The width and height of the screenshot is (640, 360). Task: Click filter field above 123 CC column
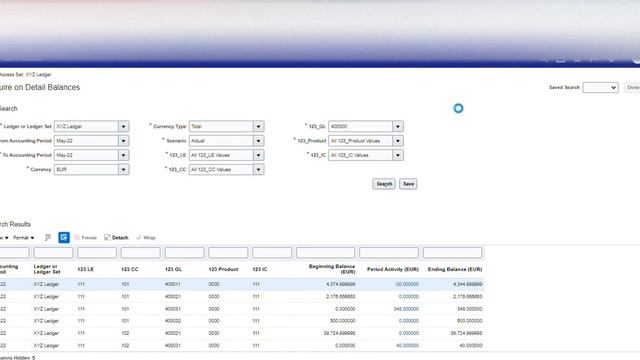pos(141,253)
